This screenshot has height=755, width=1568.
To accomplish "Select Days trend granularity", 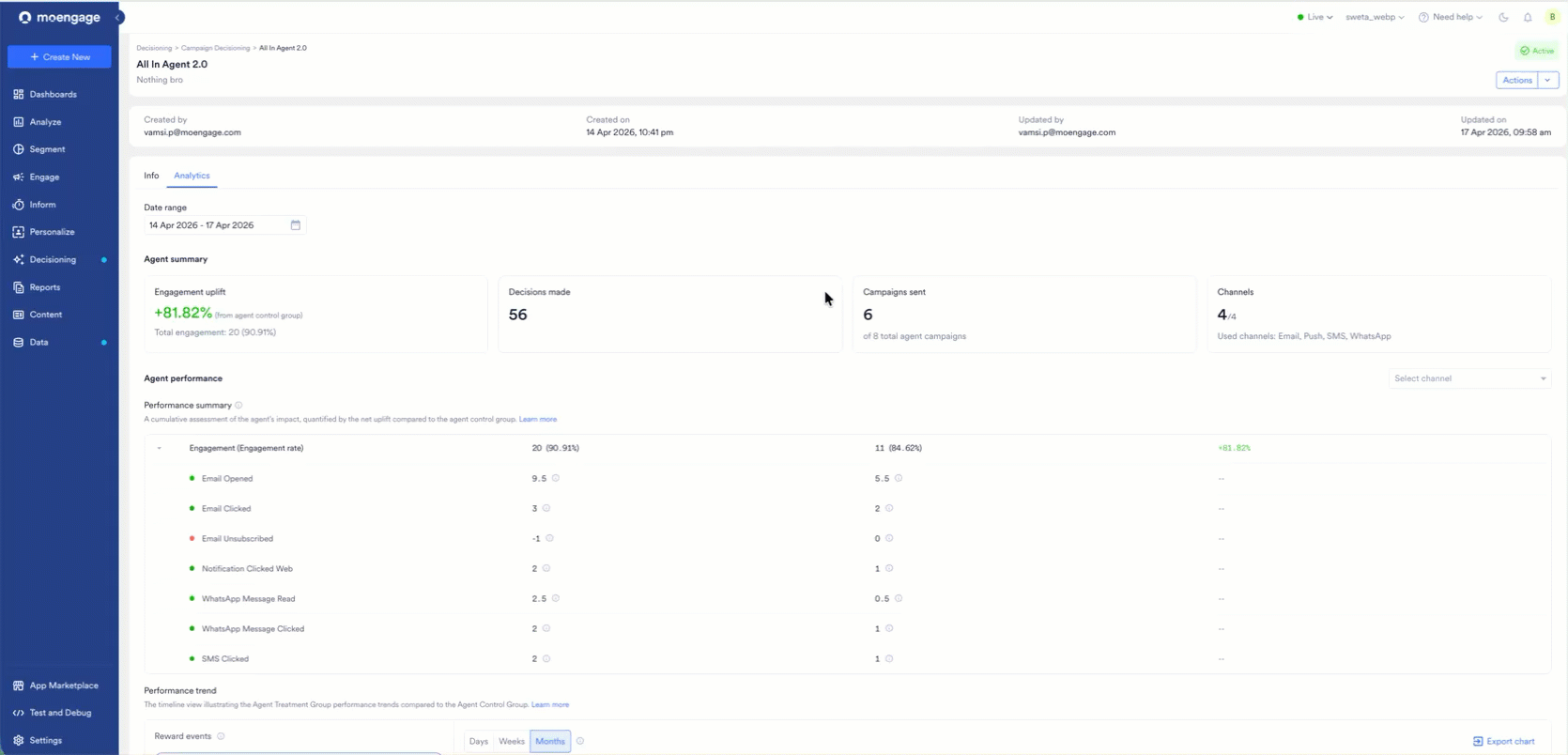I will pos(479,741).
